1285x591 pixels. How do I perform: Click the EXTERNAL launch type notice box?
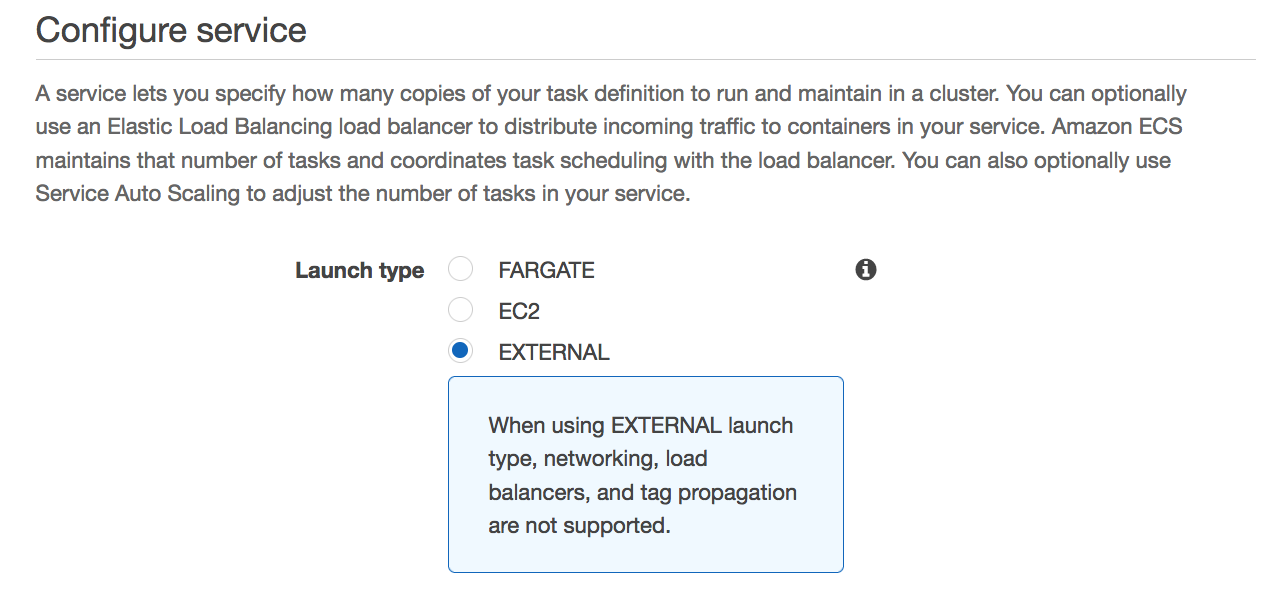coord(646,474)
